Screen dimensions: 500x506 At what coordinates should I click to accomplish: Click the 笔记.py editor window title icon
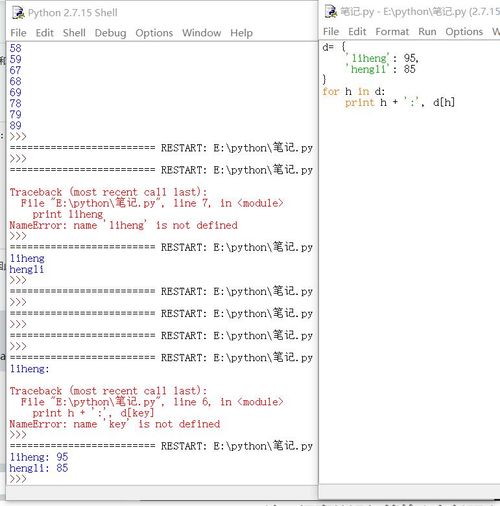(x=331, y=11)
